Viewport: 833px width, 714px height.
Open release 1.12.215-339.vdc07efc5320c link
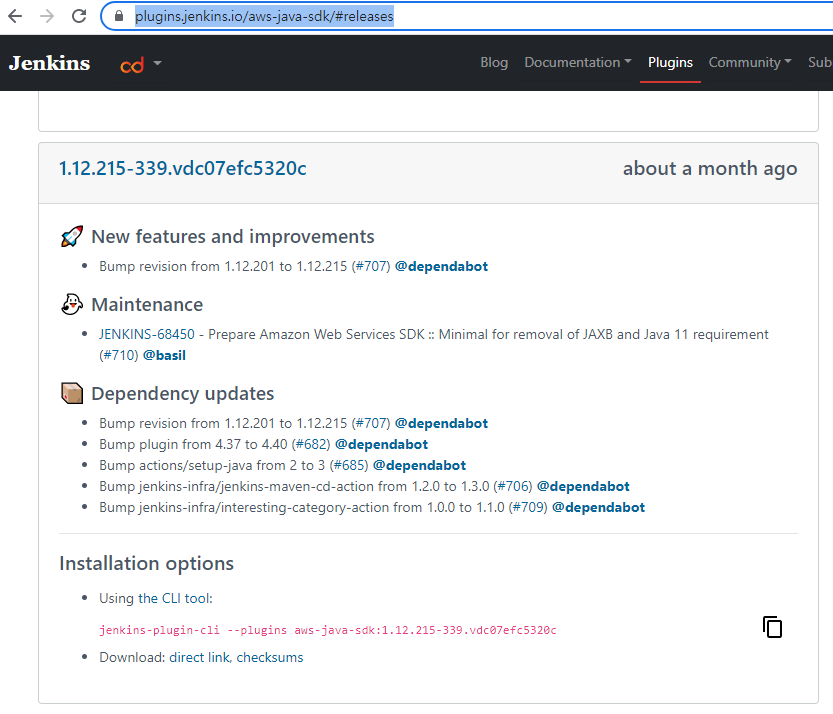click(183, 168)
